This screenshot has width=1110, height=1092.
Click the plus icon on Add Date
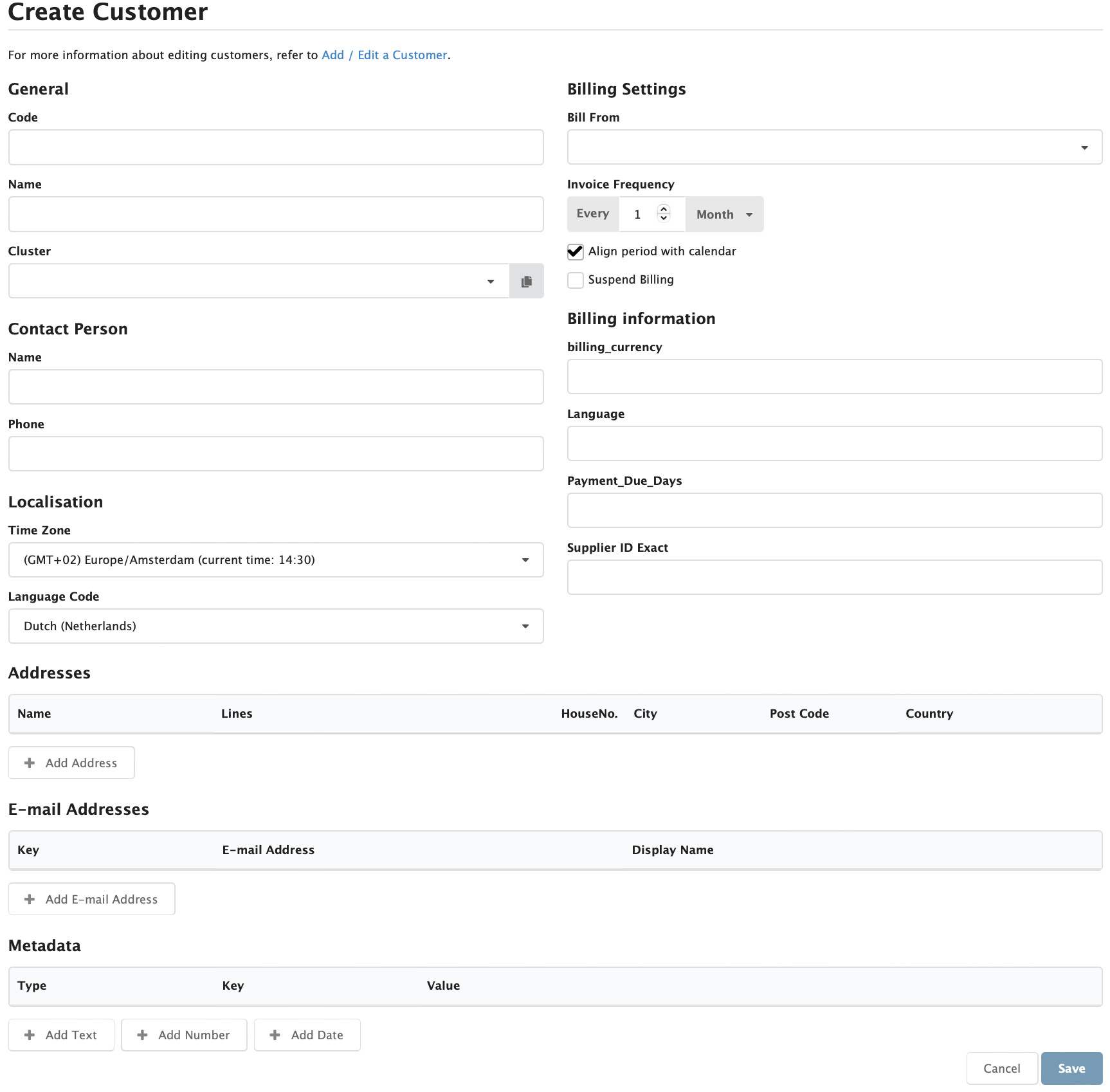click(275, 1035)
